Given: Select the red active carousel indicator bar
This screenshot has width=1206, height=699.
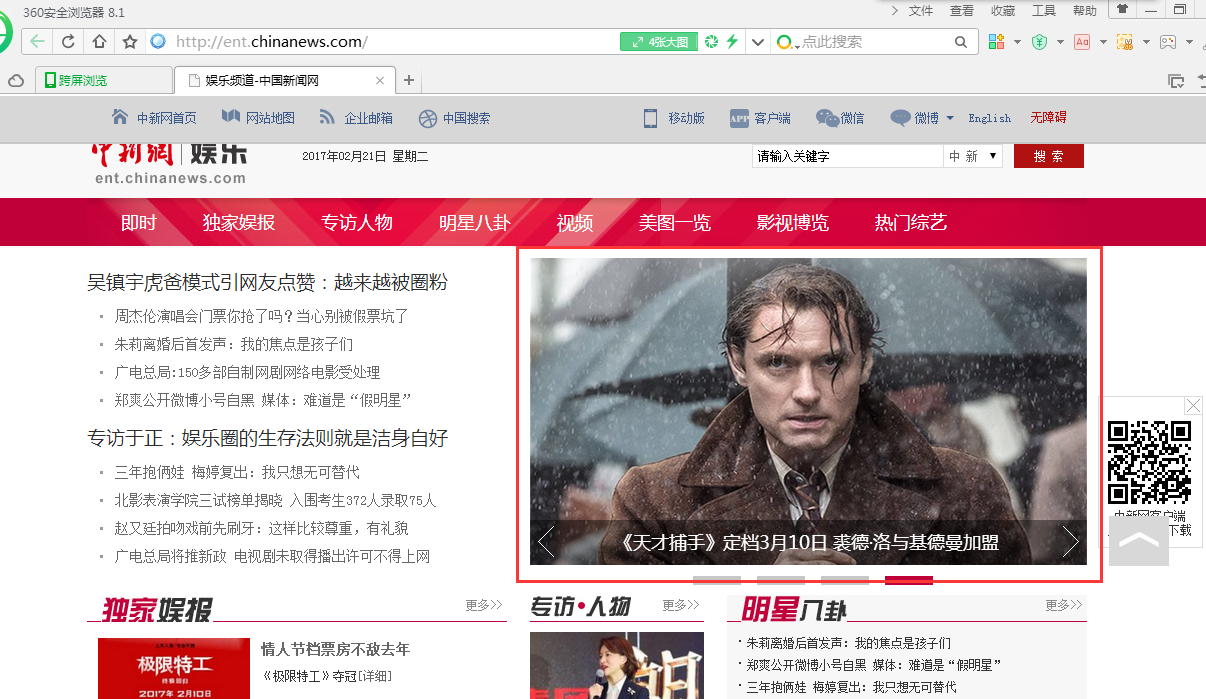Looking at the screenshot, I should (x=909, y=580).
